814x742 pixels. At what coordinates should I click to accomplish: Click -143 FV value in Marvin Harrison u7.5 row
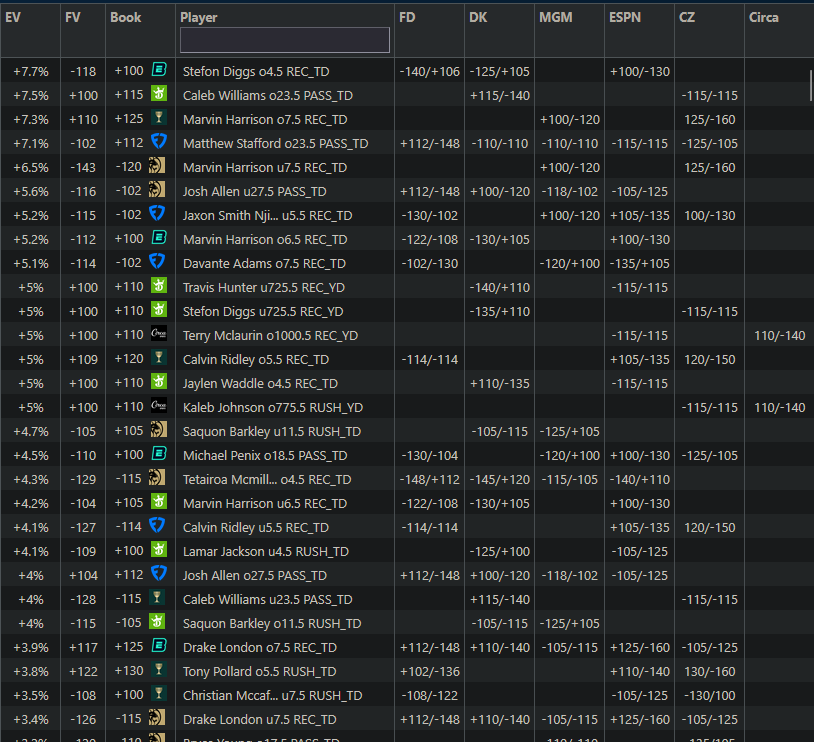83,168
